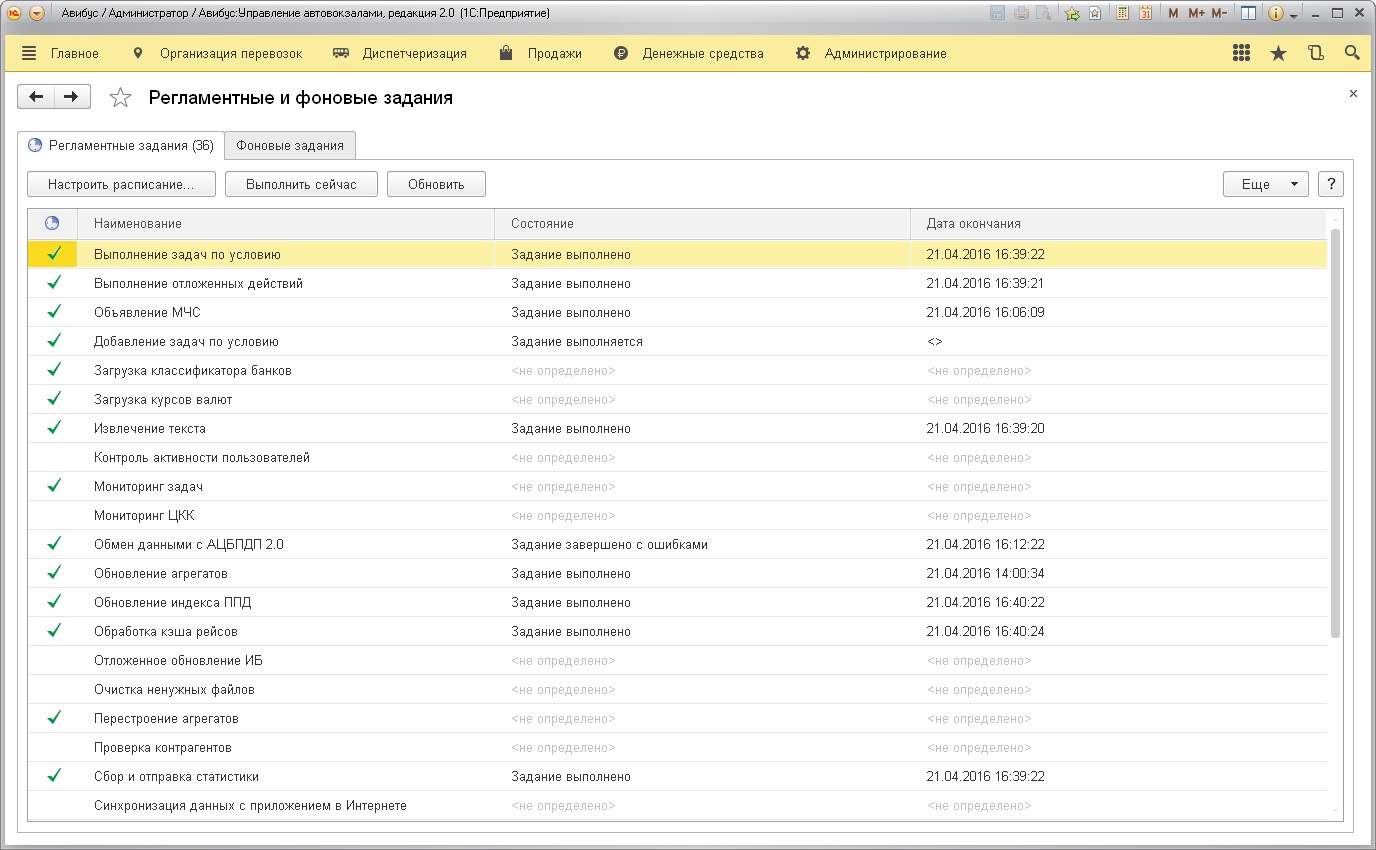Toggle the checkmark for Обработка кэша рейсов
Screen dimensions: 1376x850
coord(54,631)
